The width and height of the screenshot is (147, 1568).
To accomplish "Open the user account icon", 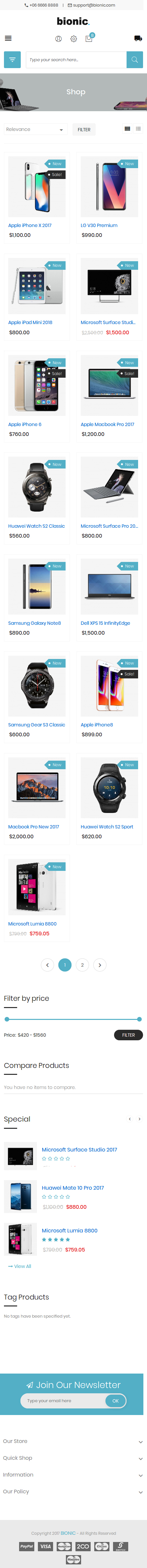I will click(x=59, y=39).
